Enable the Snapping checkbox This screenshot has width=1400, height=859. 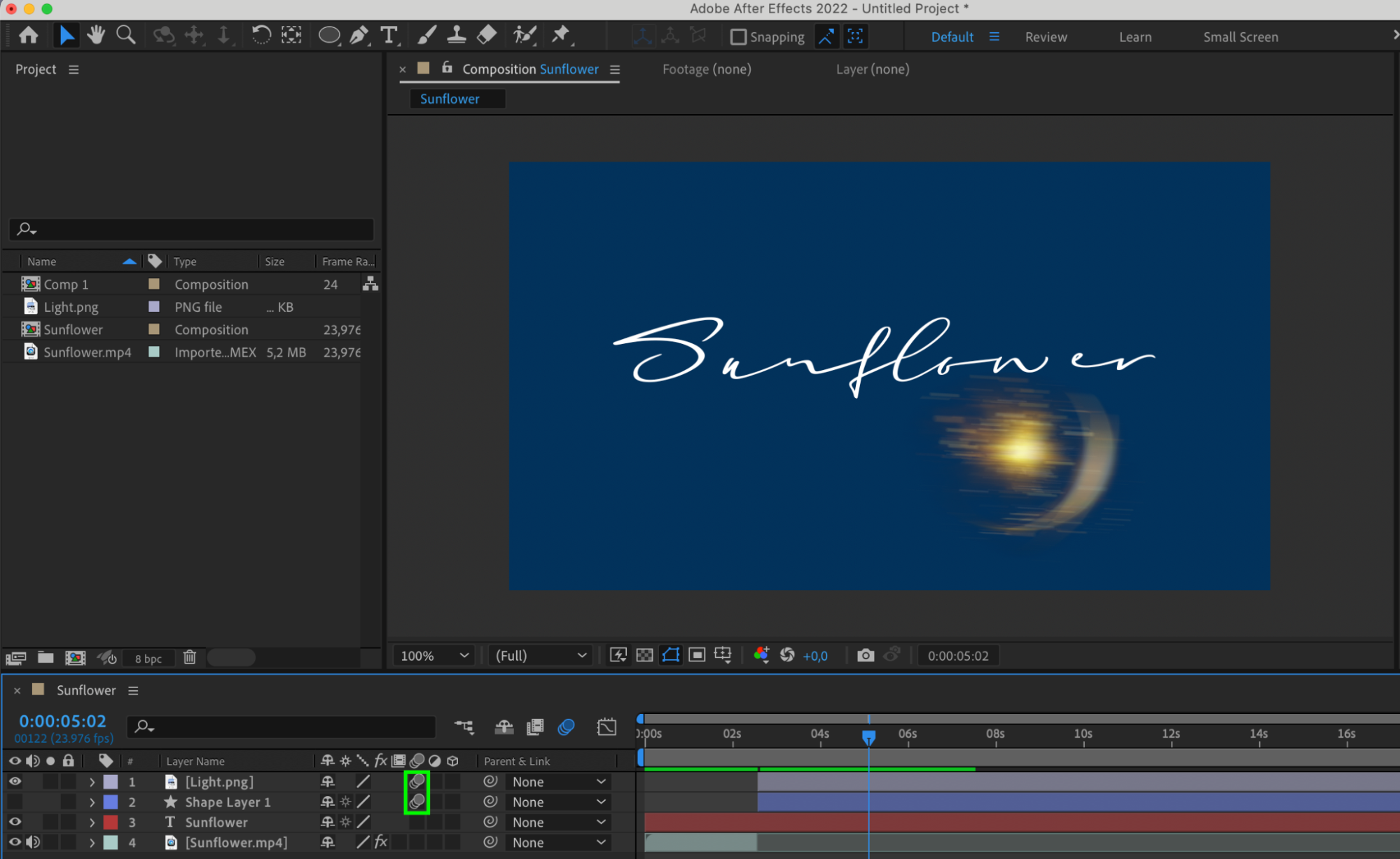click(x=738, y=36)
